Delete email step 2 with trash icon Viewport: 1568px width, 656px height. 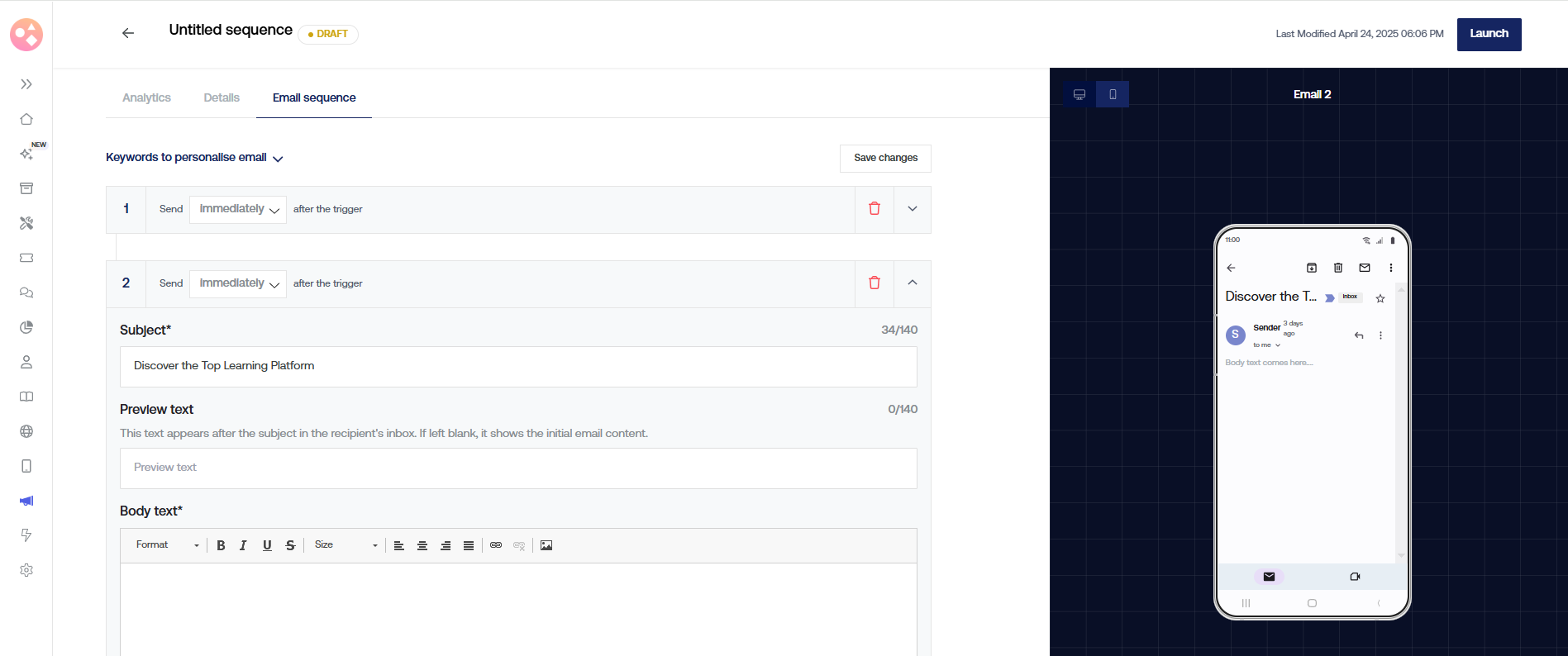[x=874, y=283]
